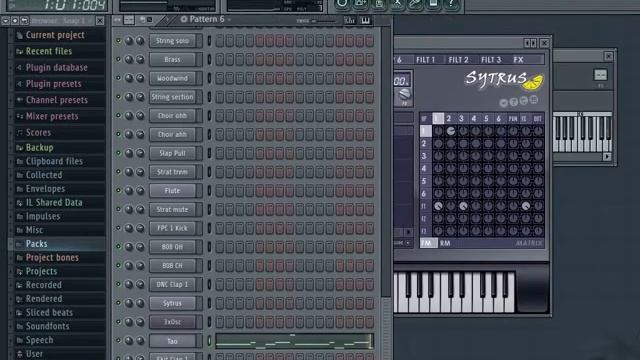Click the dashed display icon in the channel rack header
640x360 pixels.
click(129, 20)
